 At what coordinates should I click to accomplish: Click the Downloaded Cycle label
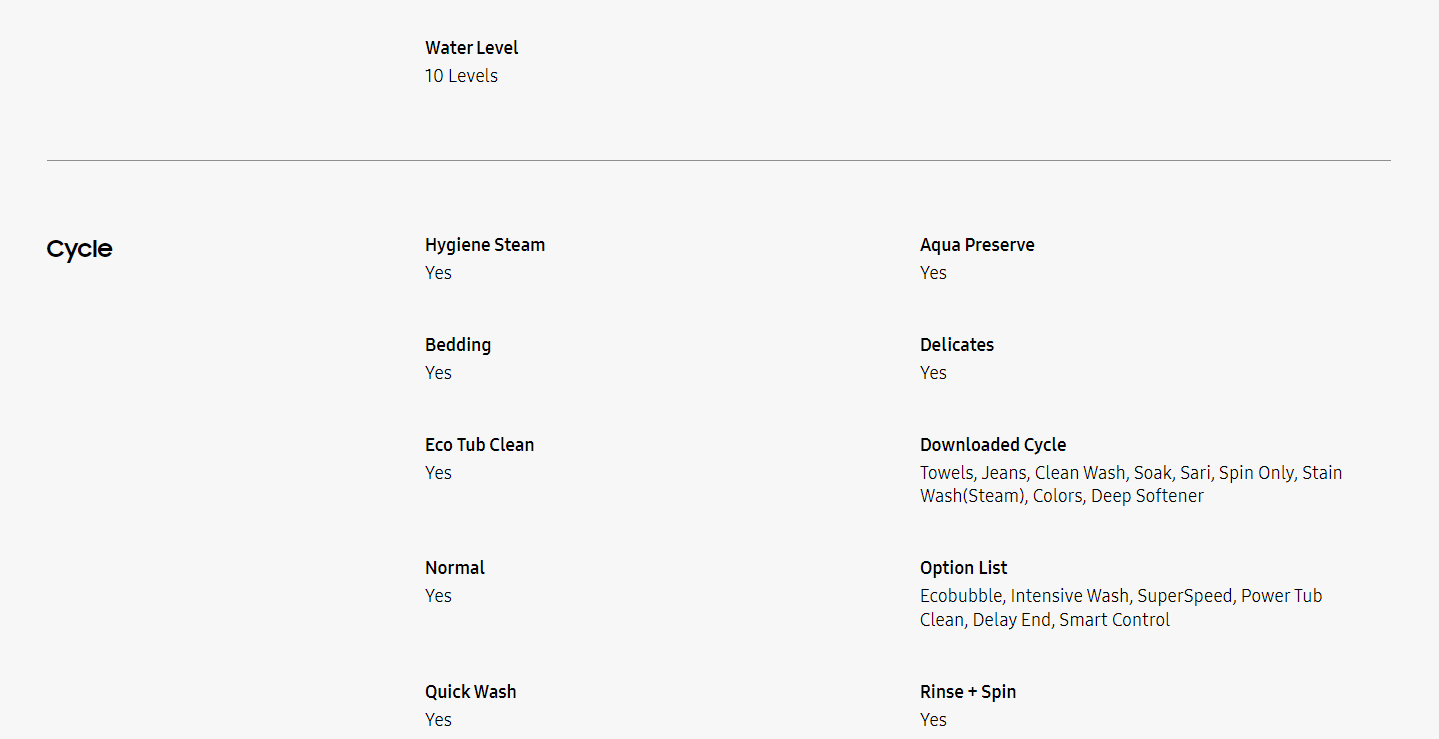[993, 445]
